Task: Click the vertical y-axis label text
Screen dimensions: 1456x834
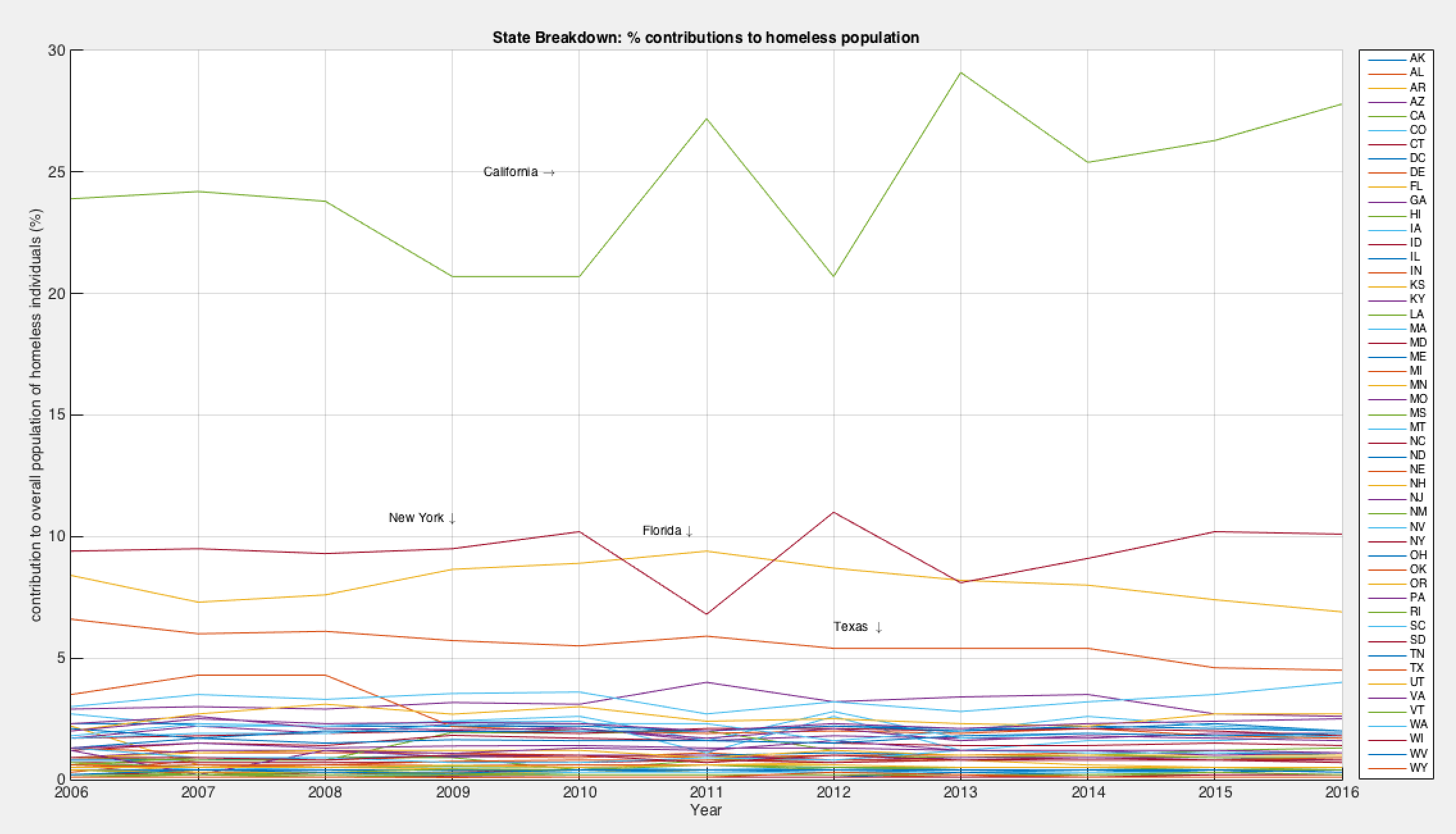Action: [x=36, y=415]
